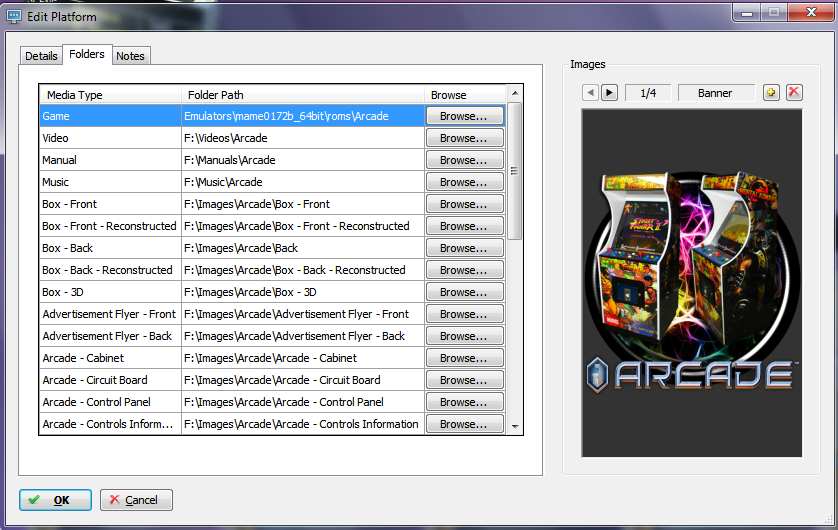The width and height of the screenshot is (838, 530).
Task: Browse for Arcade - Controls Information folder
Action: (x=464, y=424)
